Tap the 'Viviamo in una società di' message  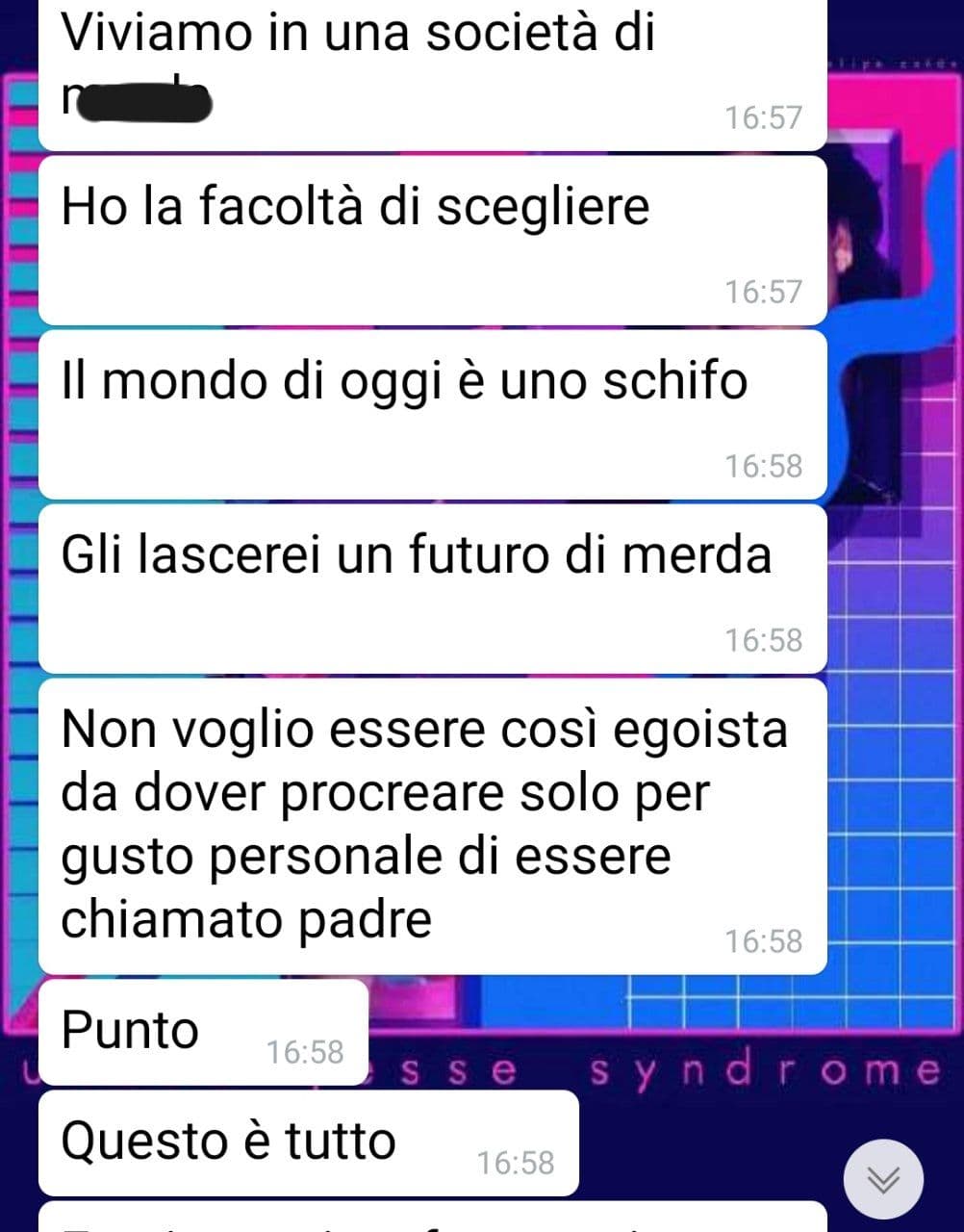pyautogui.click(x=432, y=75)
